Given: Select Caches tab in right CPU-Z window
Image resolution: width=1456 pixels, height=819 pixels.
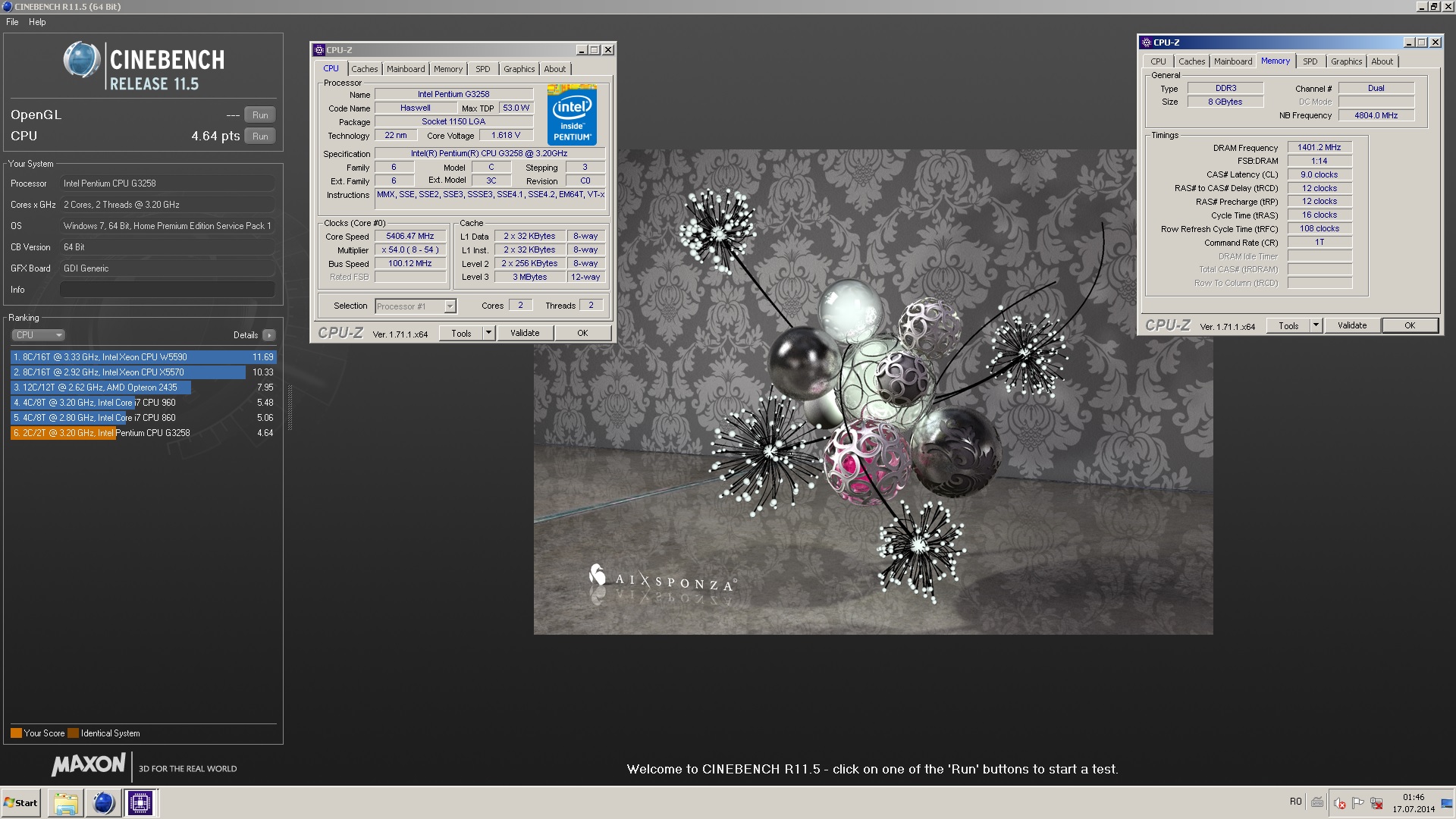Looking at the screenshot, I should click(1192, 61).
